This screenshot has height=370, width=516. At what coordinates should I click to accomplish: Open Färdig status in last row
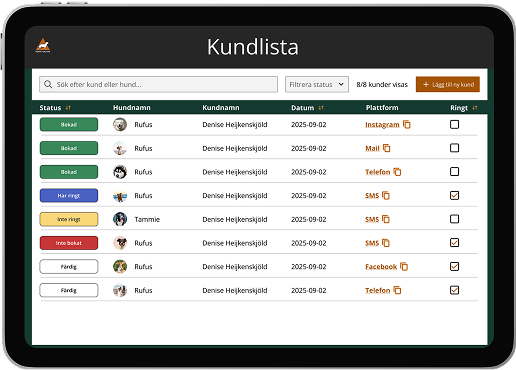69,290
